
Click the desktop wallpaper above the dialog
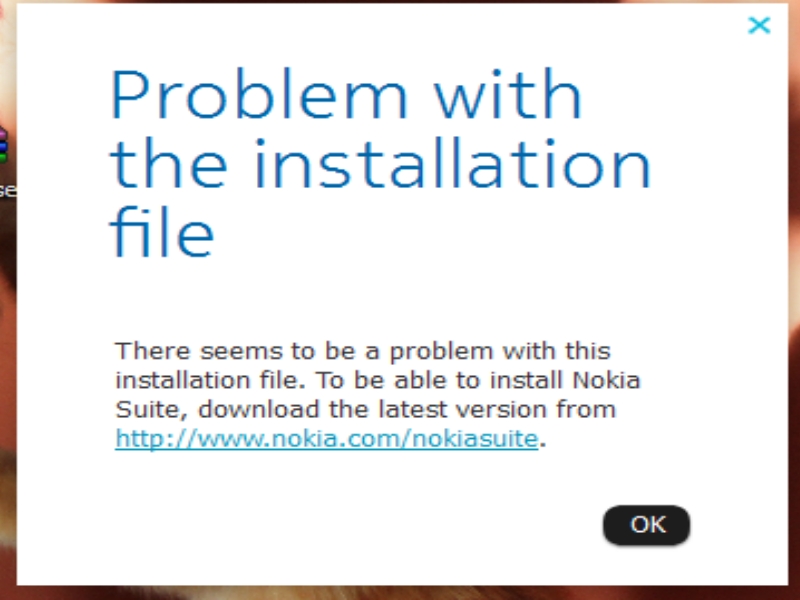pos(400,1)
